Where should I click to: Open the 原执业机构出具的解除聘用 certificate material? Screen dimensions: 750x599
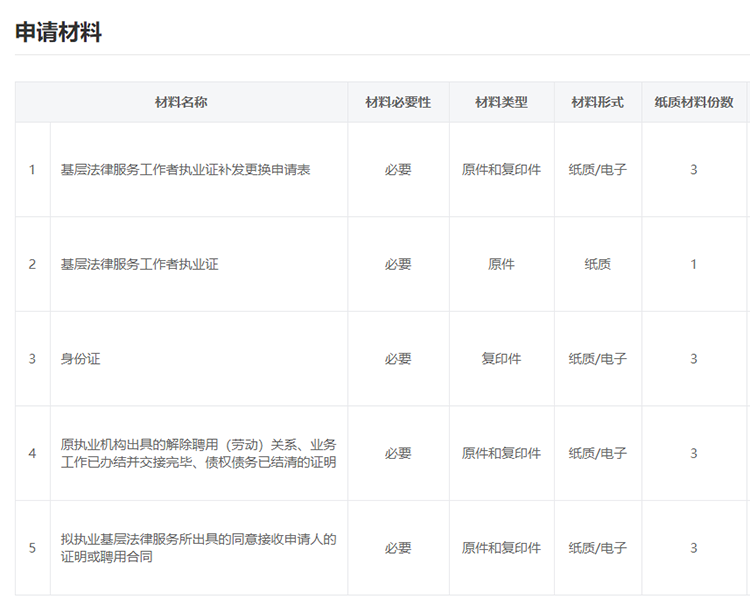click(x=198, y=453)
